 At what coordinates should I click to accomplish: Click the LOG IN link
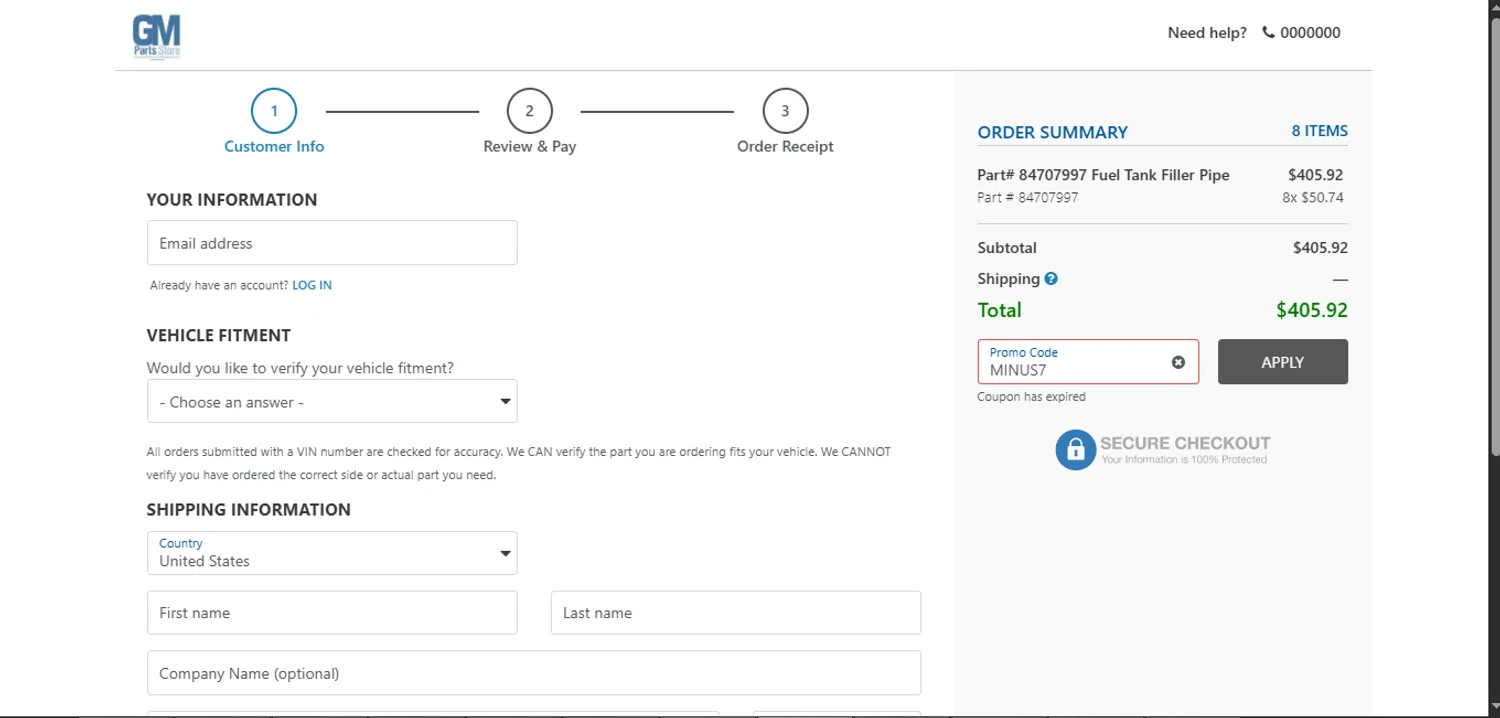(312, 285)
